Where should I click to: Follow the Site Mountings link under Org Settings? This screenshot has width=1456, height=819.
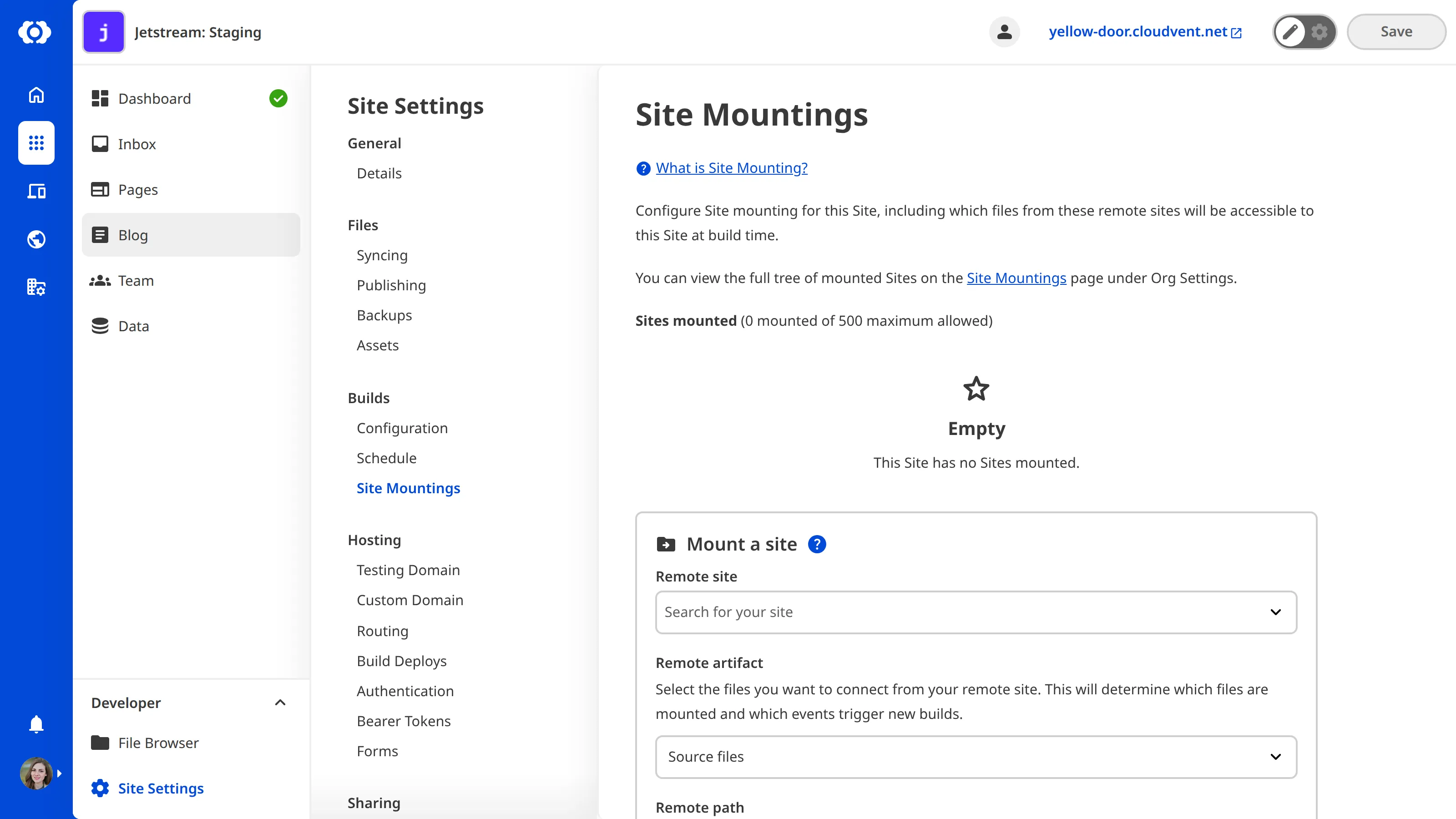pos(1016,278)
